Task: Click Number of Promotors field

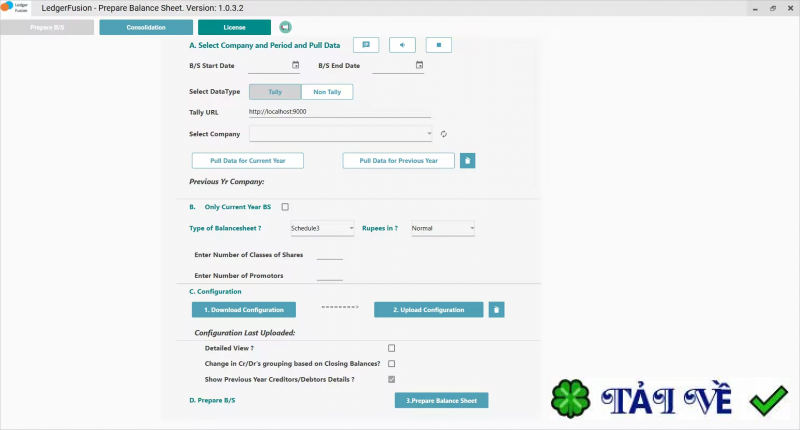Action: point(330,275)
